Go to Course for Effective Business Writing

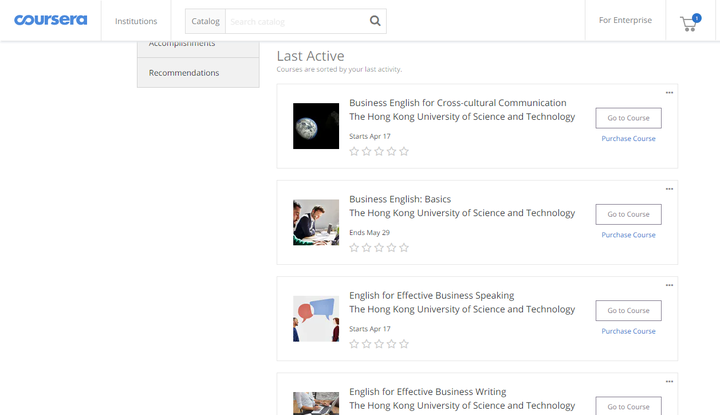click(628, 406)
